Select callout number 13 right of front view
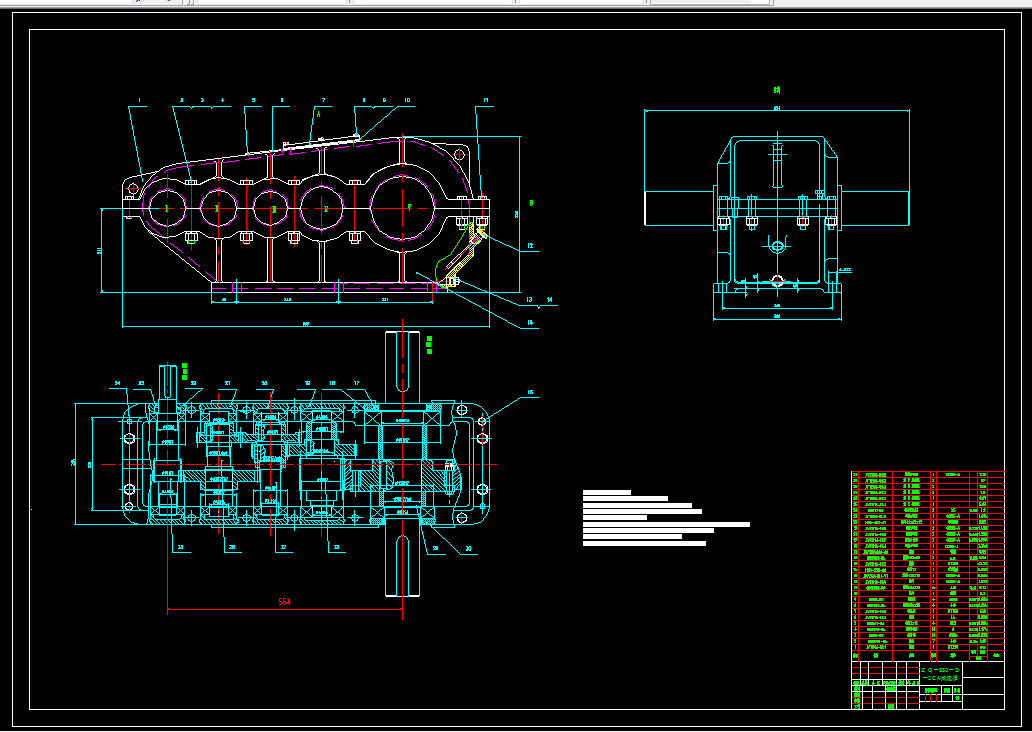Screen dimensions: 1032x732 tap(529, 300)
